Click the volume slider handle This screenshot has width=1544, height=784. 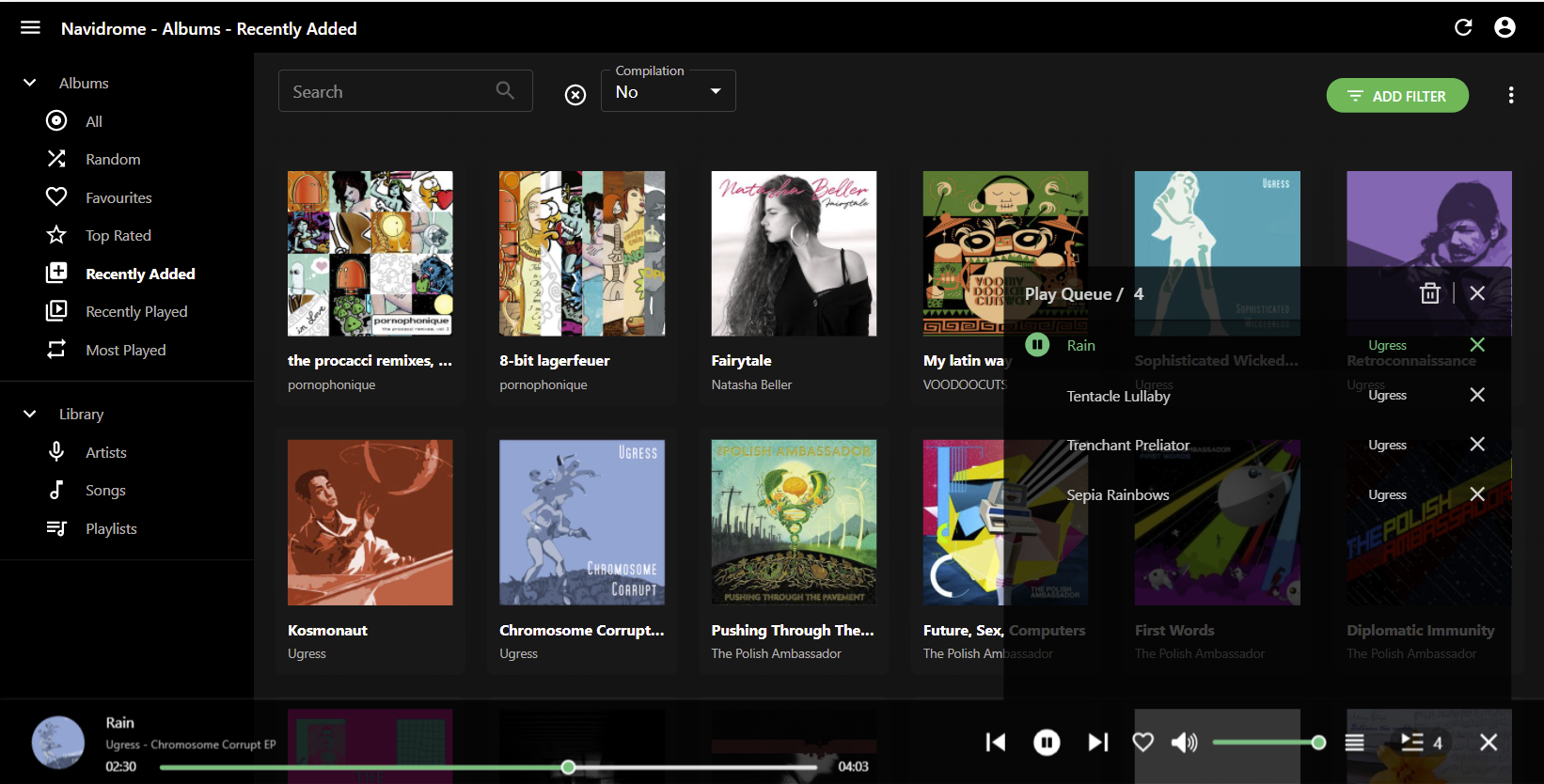[x=1318, y=743]
